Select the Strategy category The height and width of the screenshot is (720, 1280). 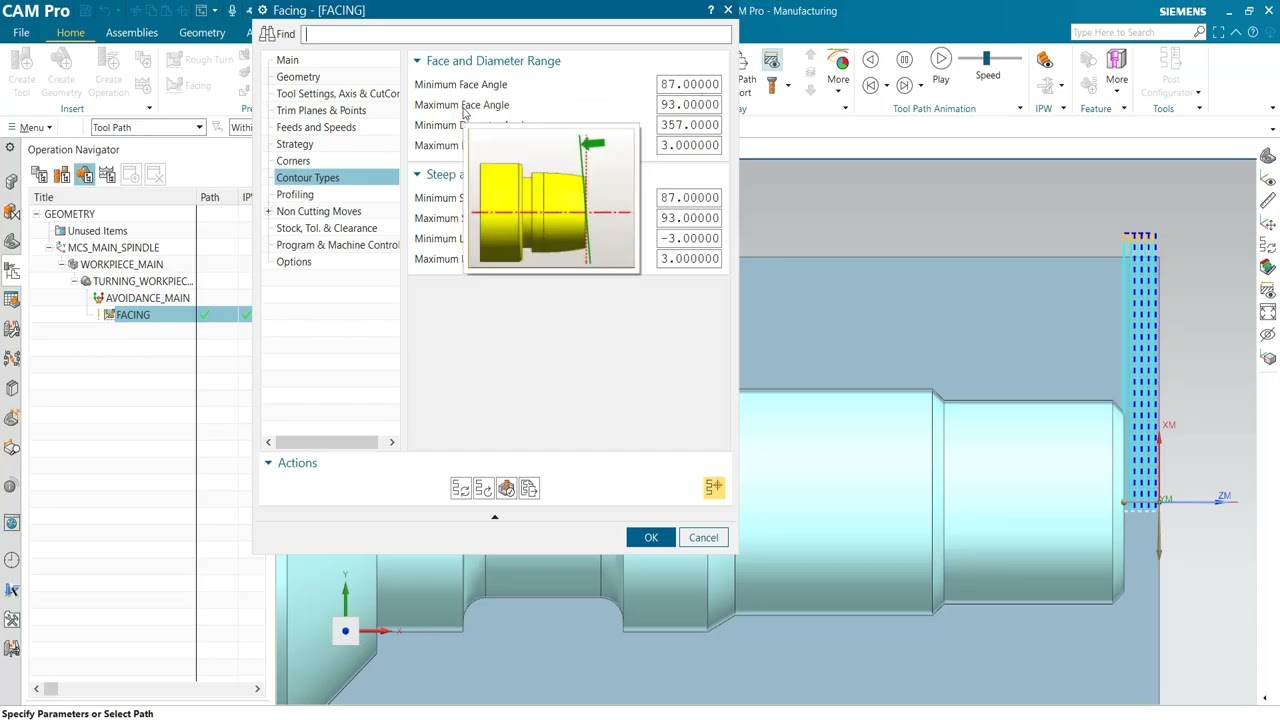tap(295, 144)
